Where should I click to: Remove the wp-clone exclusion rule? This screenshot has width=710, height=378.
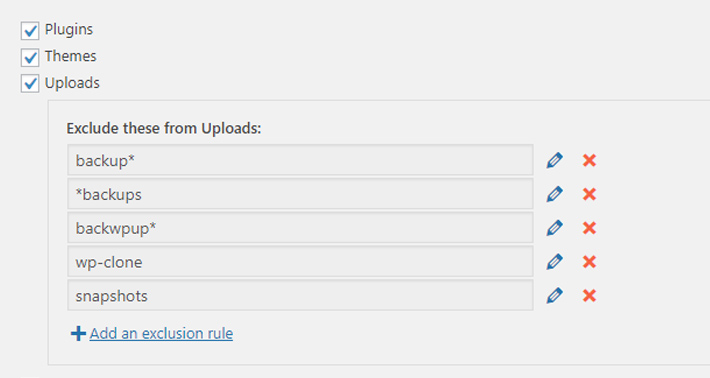click(x=589, y=262)
